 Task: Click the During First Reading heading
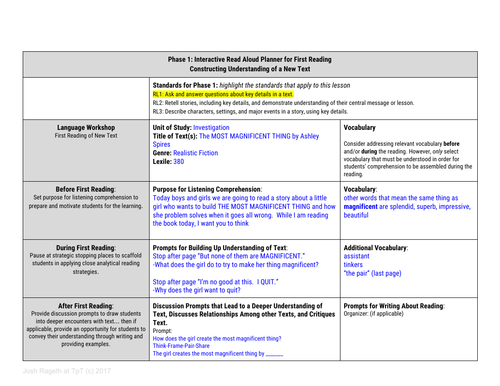point(86,248)
